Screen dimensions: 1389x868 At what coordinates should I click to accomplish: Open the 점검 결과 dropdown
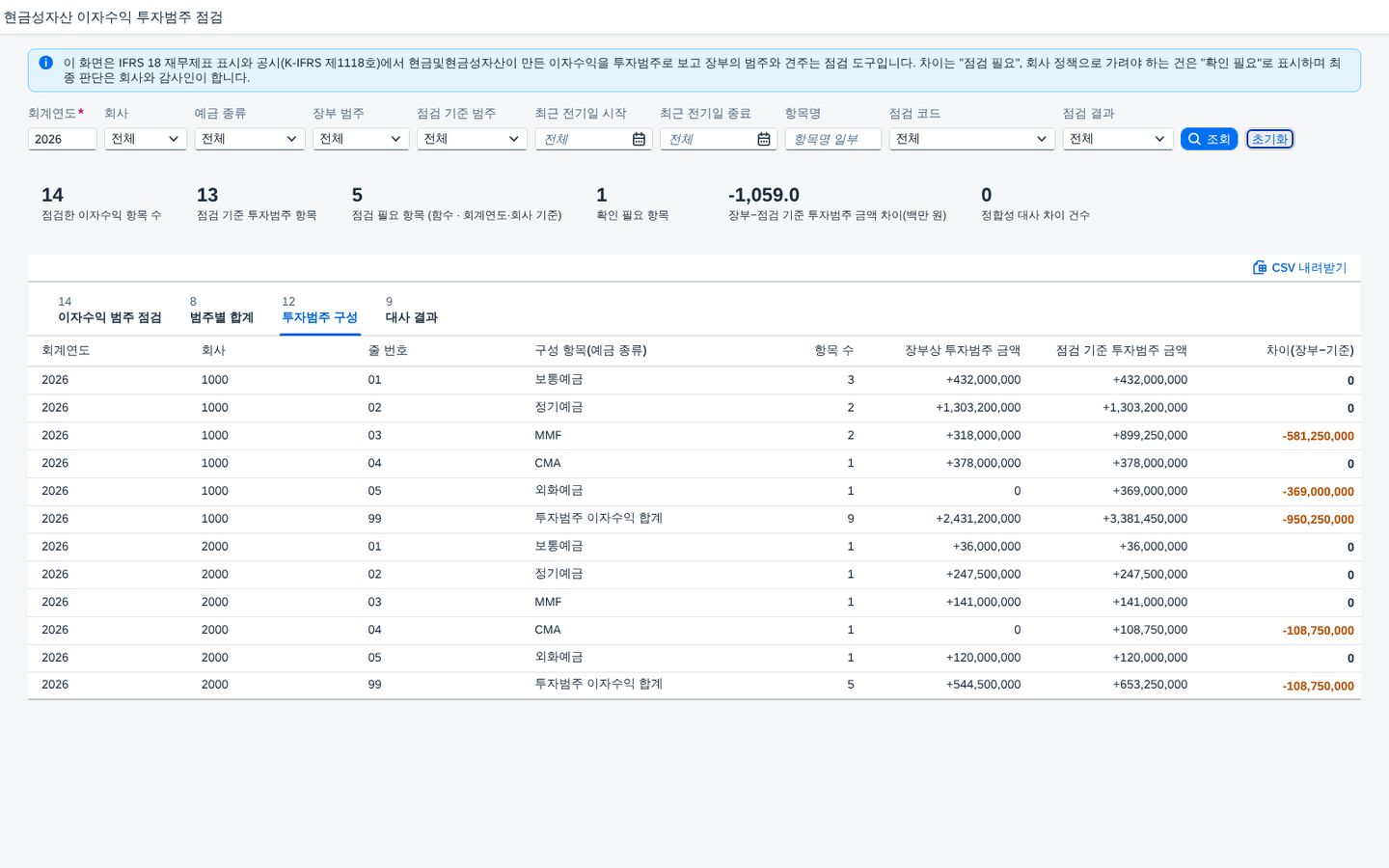click(1118, 139)
